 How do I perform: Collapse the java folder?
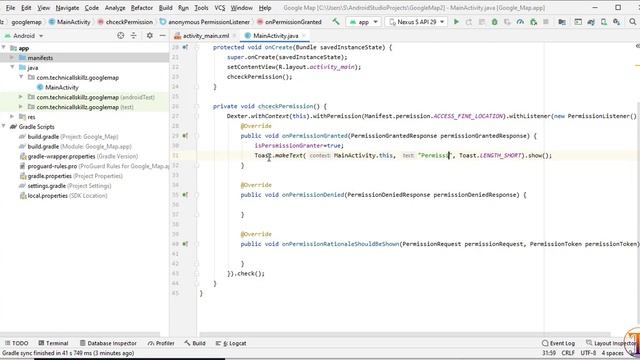point(12,67)
